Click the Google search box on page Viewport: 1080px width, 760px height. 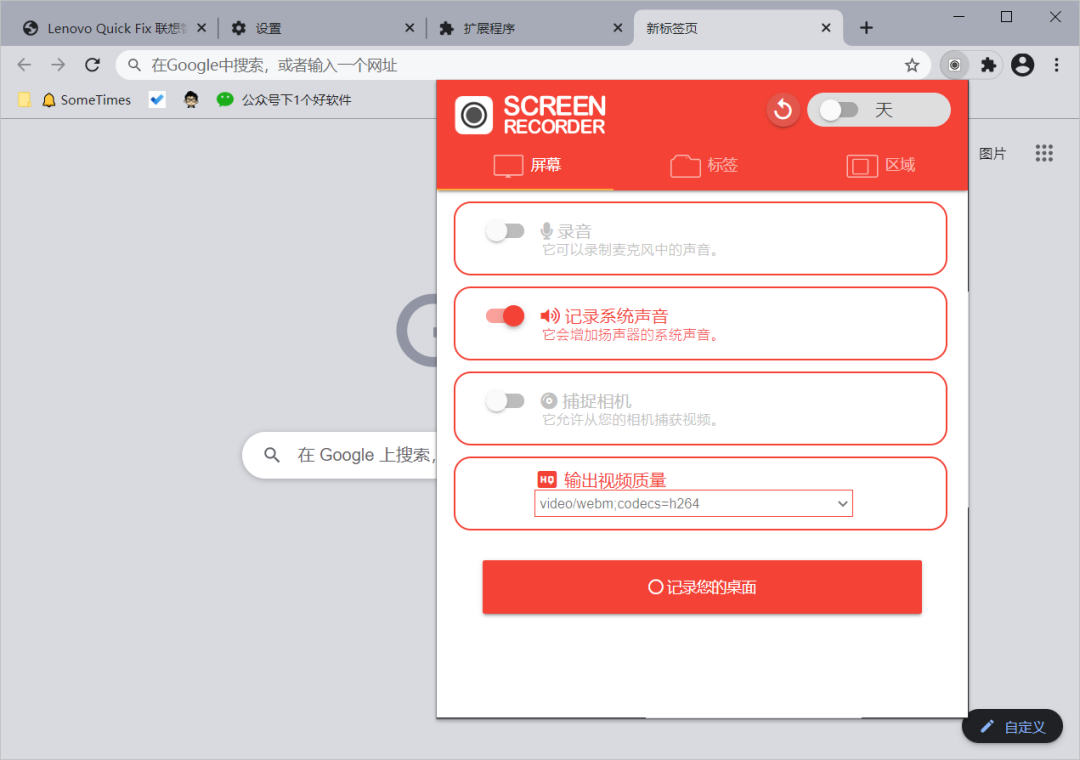[x=340, y=455]
